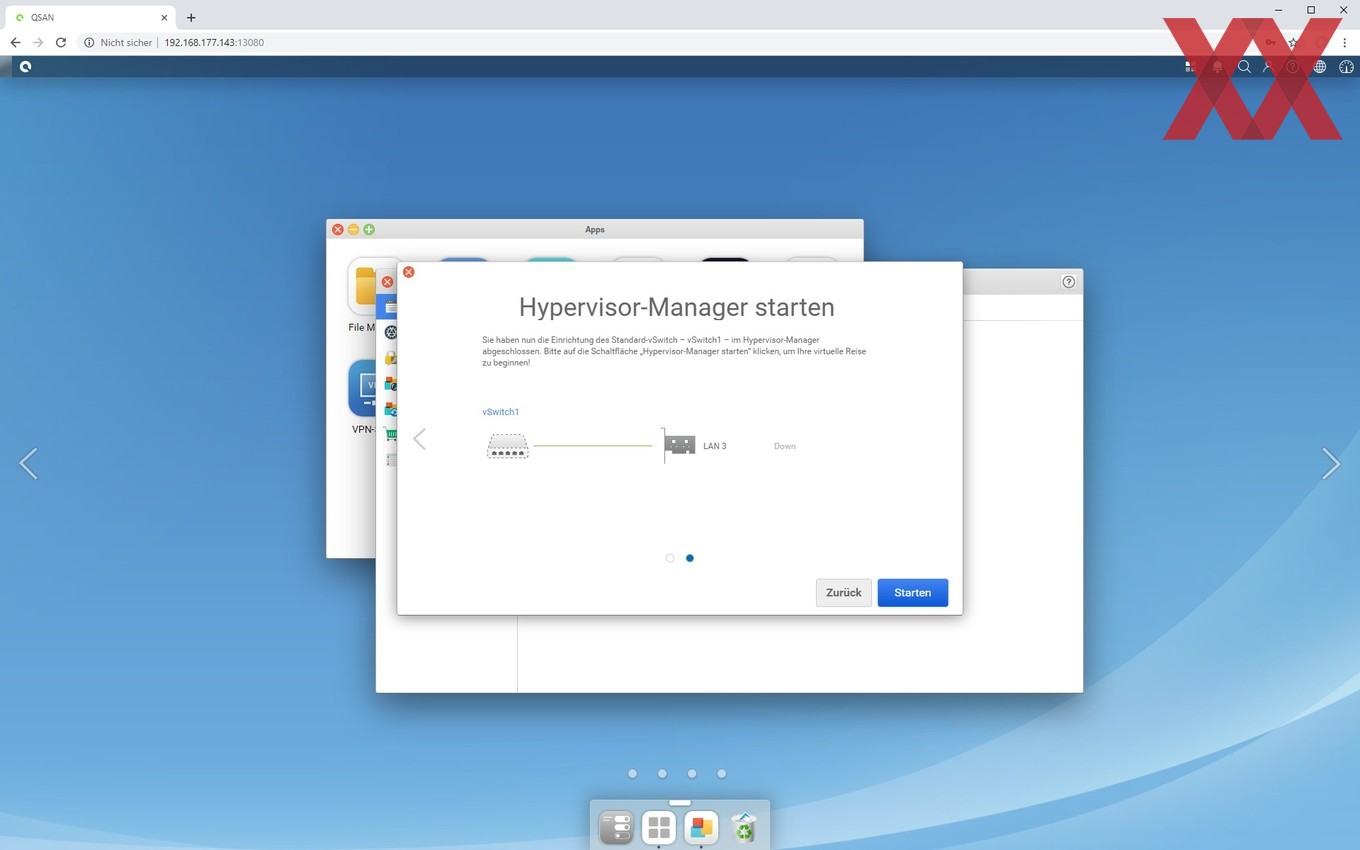Open Chrome three-dot menu
1360x850 pixels.
(x=1345, y=42)
